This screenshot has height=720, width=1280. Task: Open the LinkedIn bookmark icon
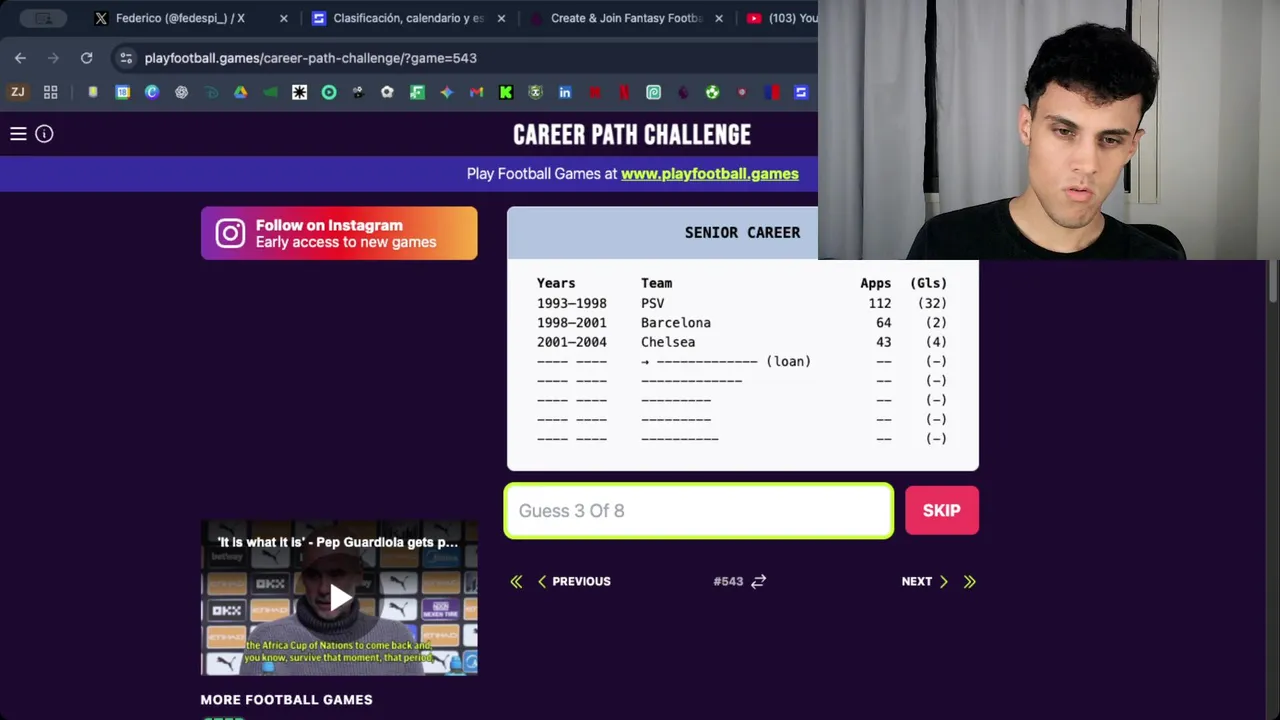point(565,92)
